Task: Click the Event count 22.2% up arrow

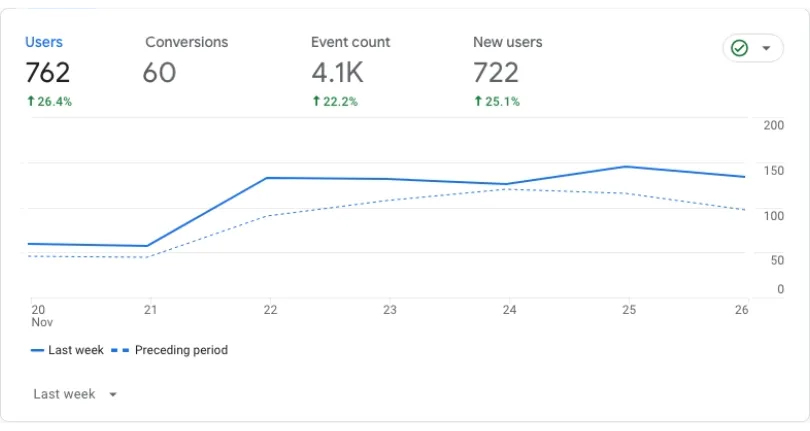Action: coord(317,101)
